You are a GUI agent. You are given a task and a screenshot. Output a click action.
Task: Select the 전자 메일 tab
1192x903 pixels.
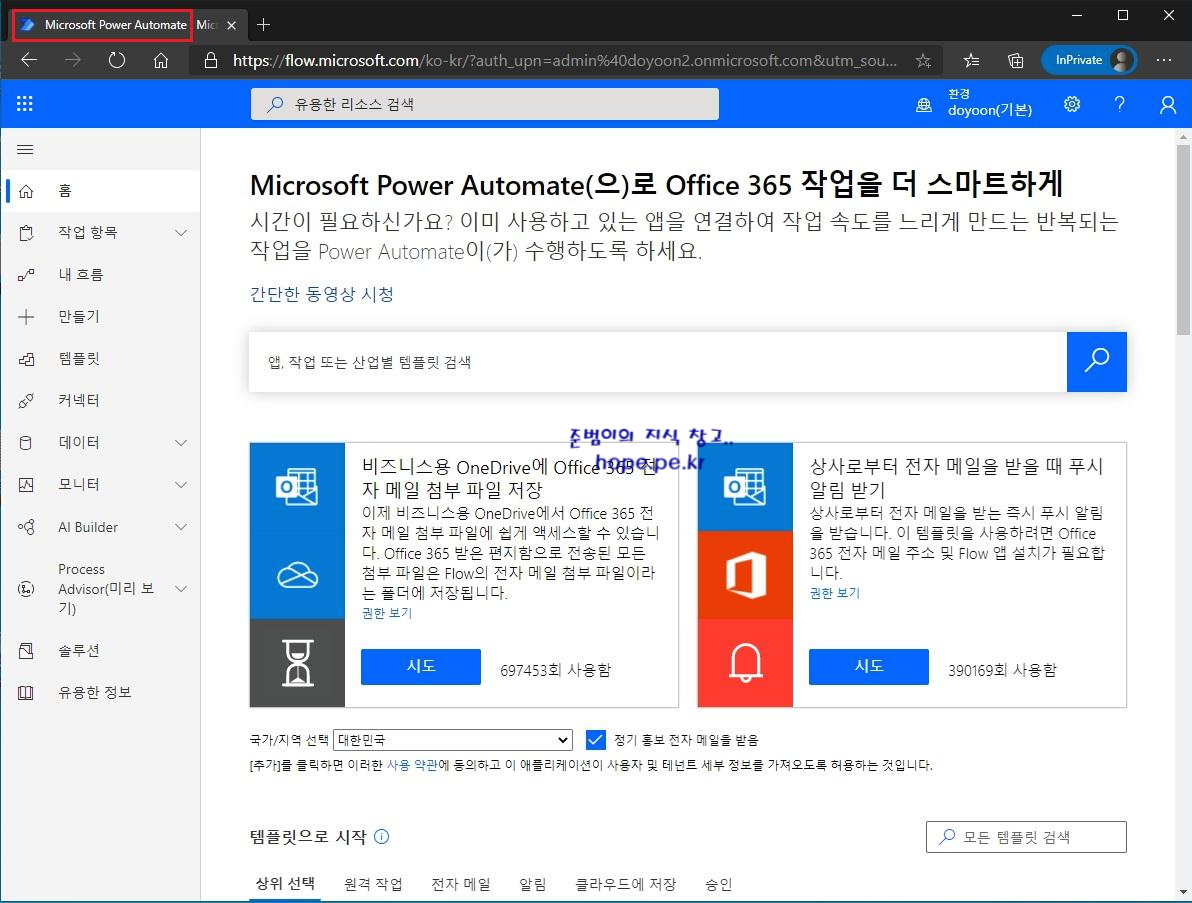[x=461, y=884]
